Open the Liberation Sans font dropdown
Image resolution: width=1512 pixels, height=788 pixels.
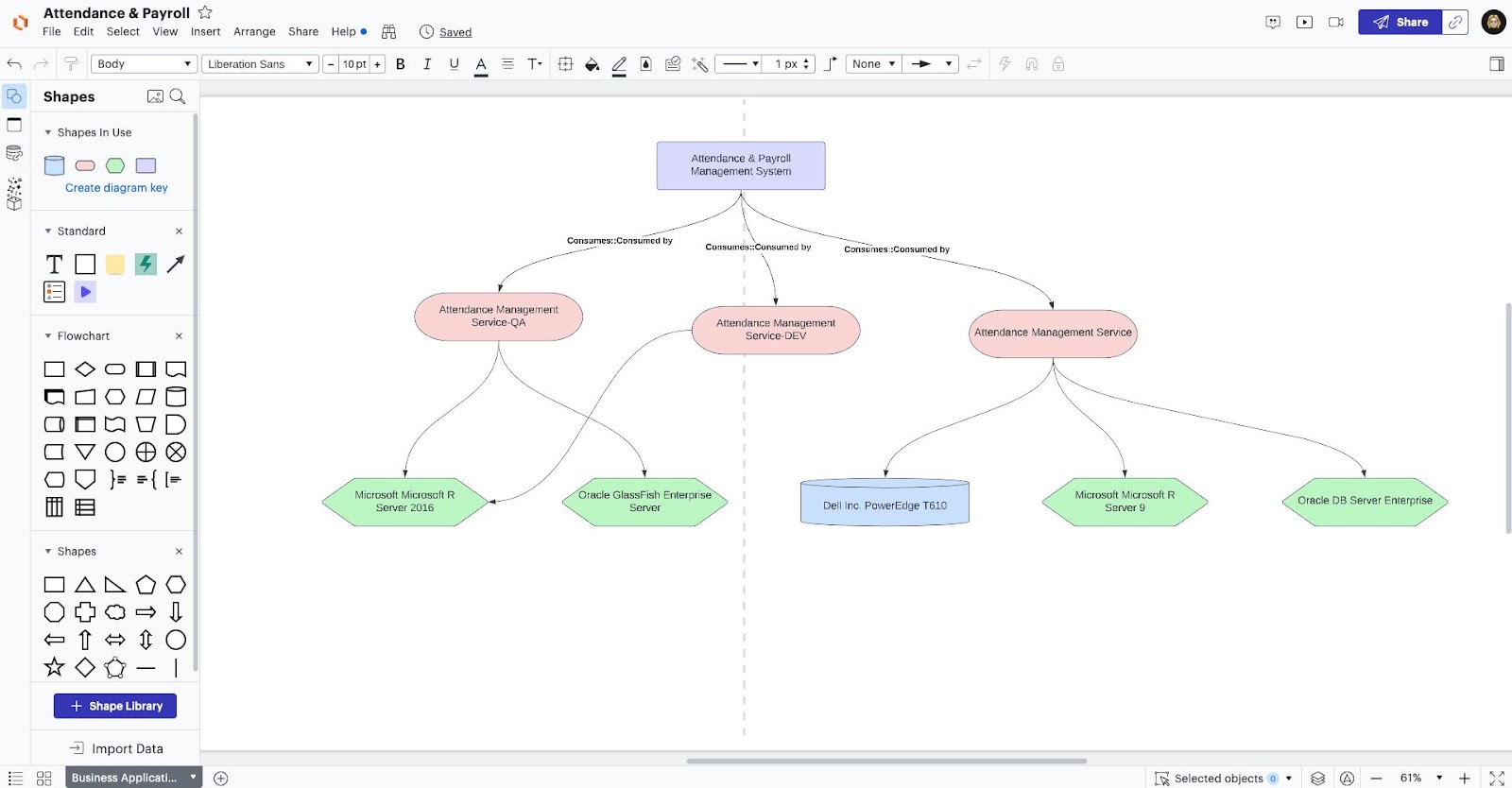point(260,64)
